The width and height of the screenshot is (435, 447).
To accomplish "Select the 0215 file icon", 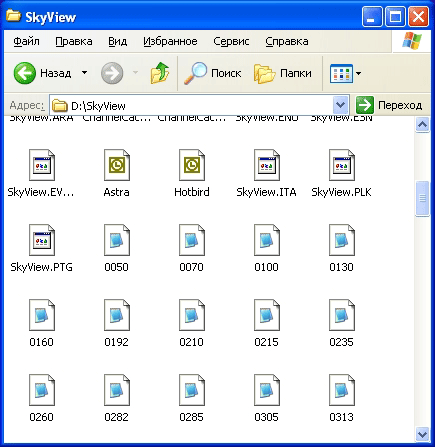I will (x=267, y=315).
